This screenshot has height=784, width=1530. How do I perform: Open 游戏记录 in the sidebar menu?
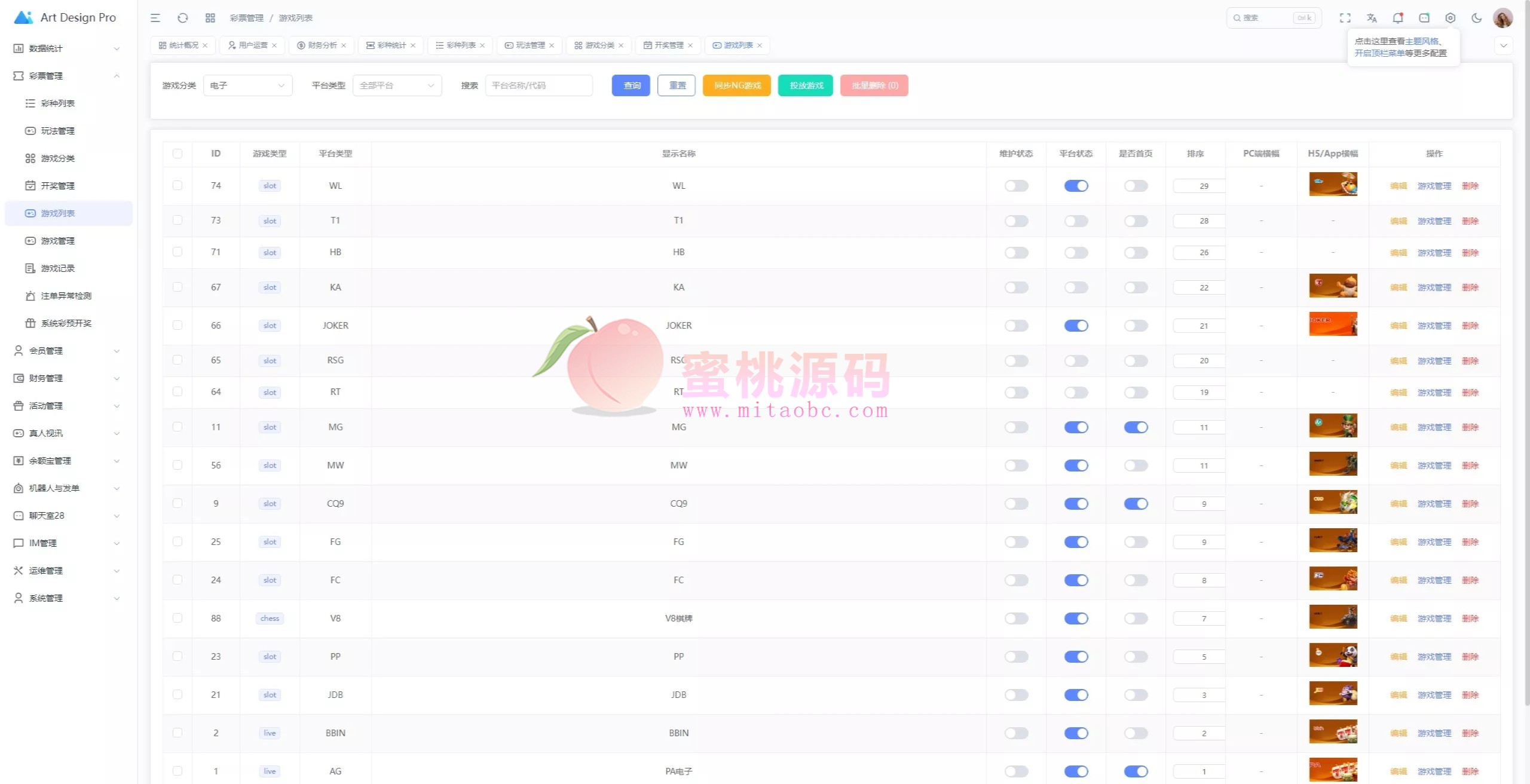[x=58, y=268]
